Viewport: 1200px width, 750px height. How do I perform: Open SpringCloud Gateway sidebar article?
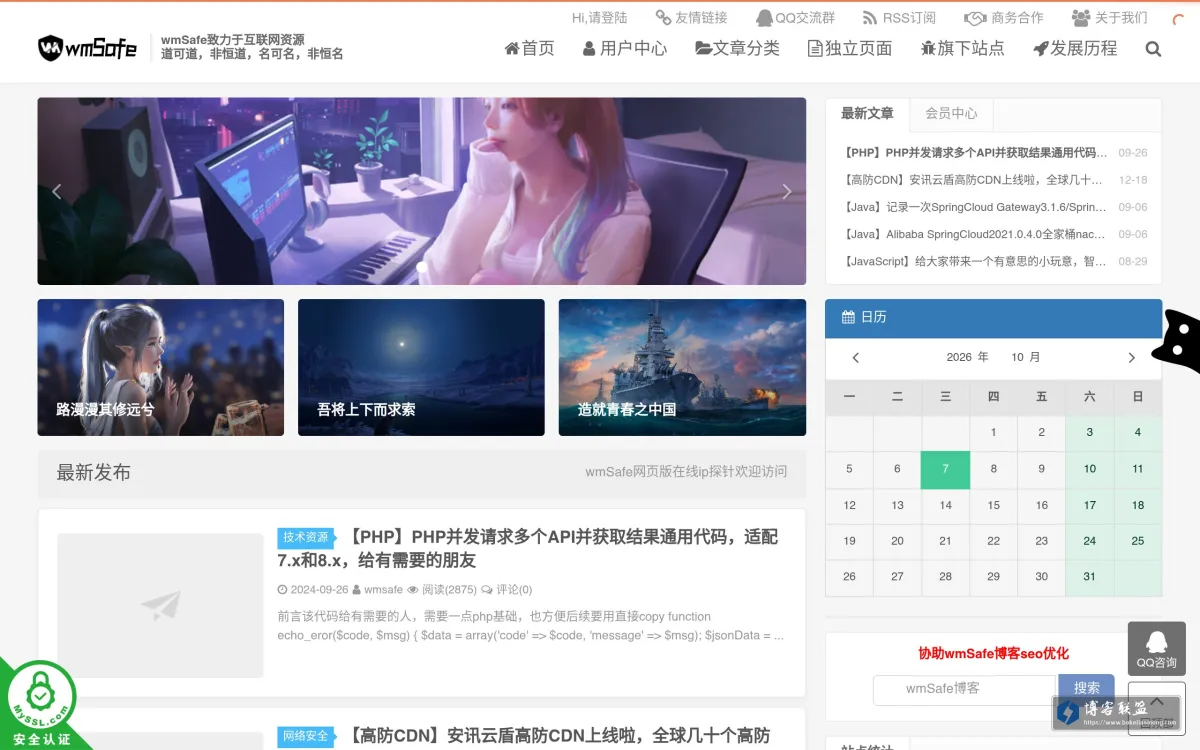pyautogui.click(x=975, y=207)
